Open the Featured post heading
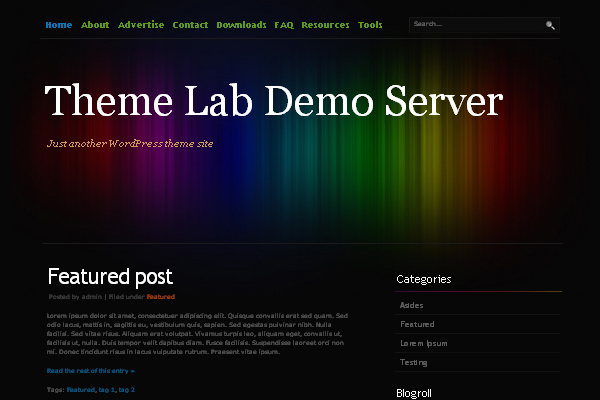This screenshot has height=400, width=600. click(x=110, y=276)
